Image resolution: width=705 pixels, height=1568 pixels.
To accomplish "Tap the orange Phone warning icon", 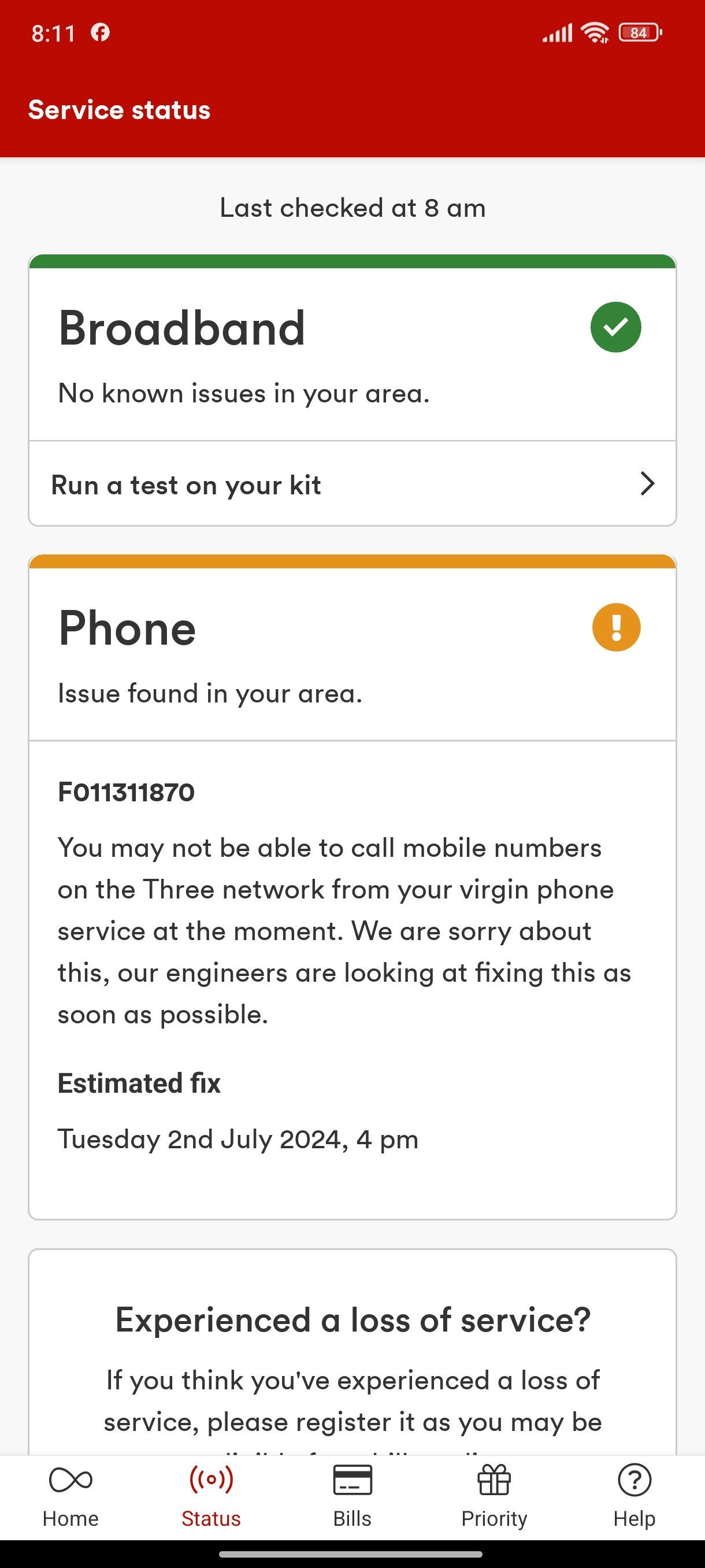I will point(616,627).
